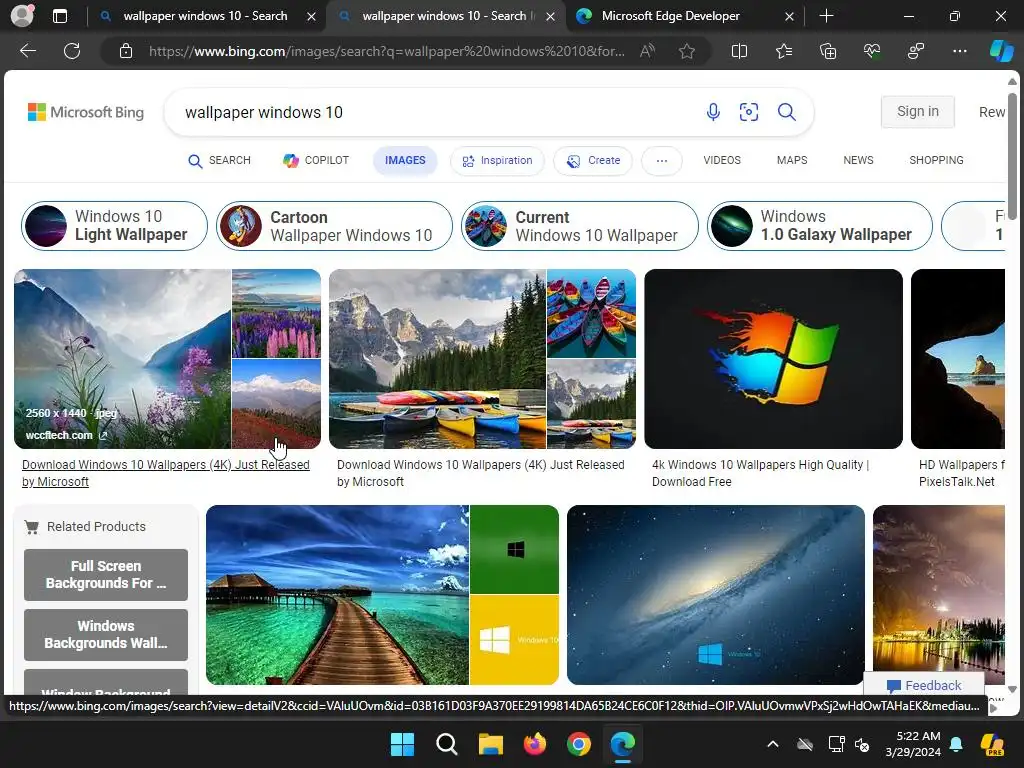The image size is (1024, 768).
Task: Click the Edge toolbar extensions/share icon
Action: (x=916, y=51)
